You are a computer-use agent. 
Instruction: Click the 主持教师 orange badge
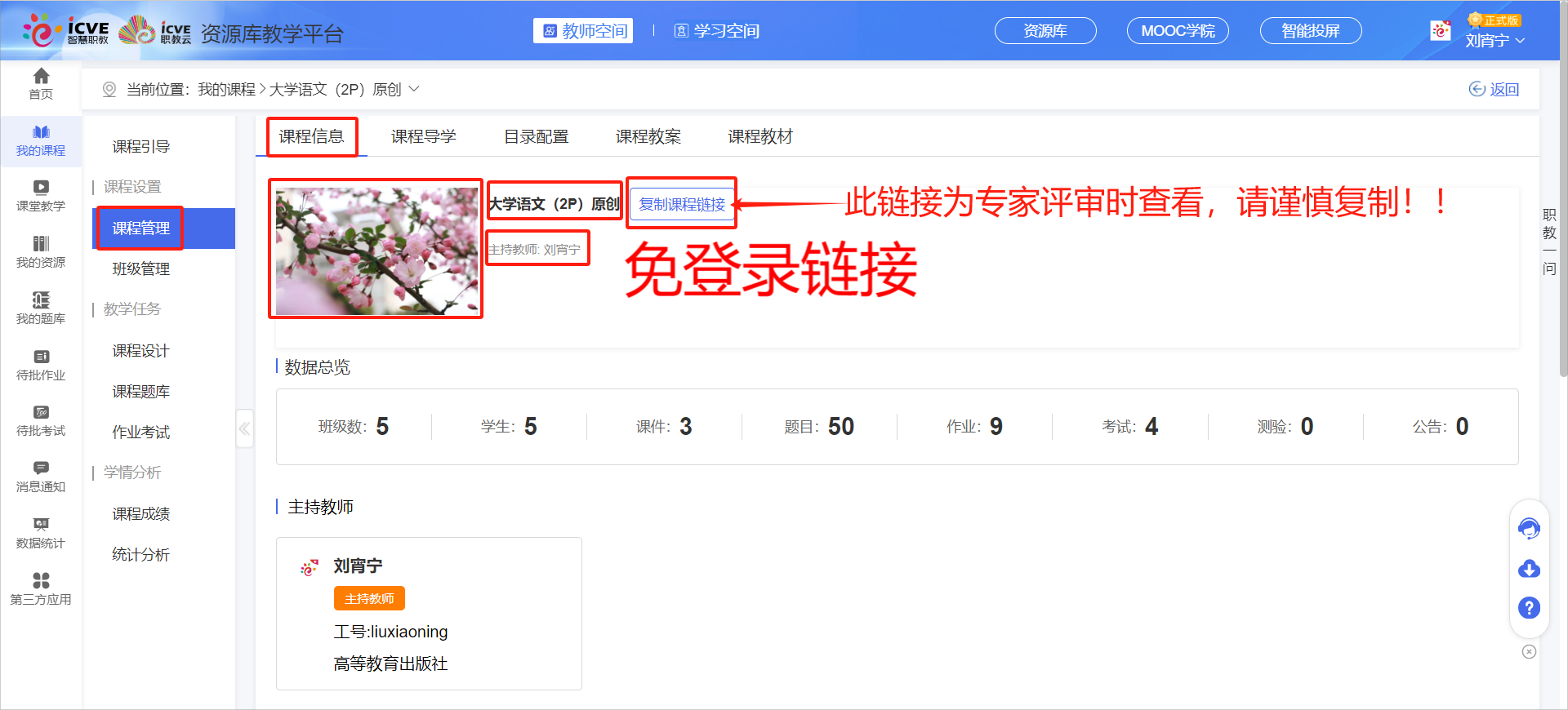point(369,598)
